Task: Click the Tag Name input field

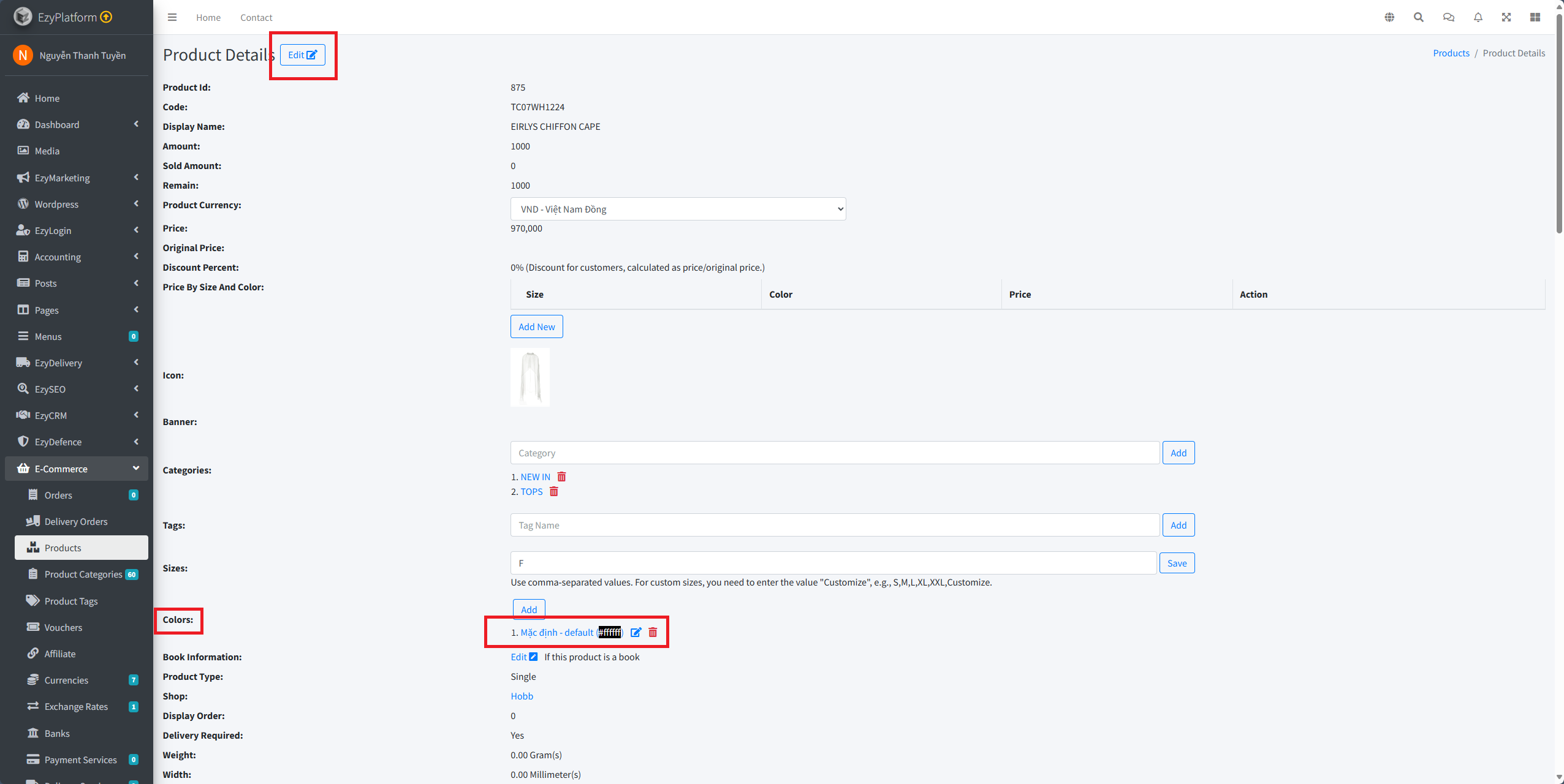Action: [x=835, y=525]
